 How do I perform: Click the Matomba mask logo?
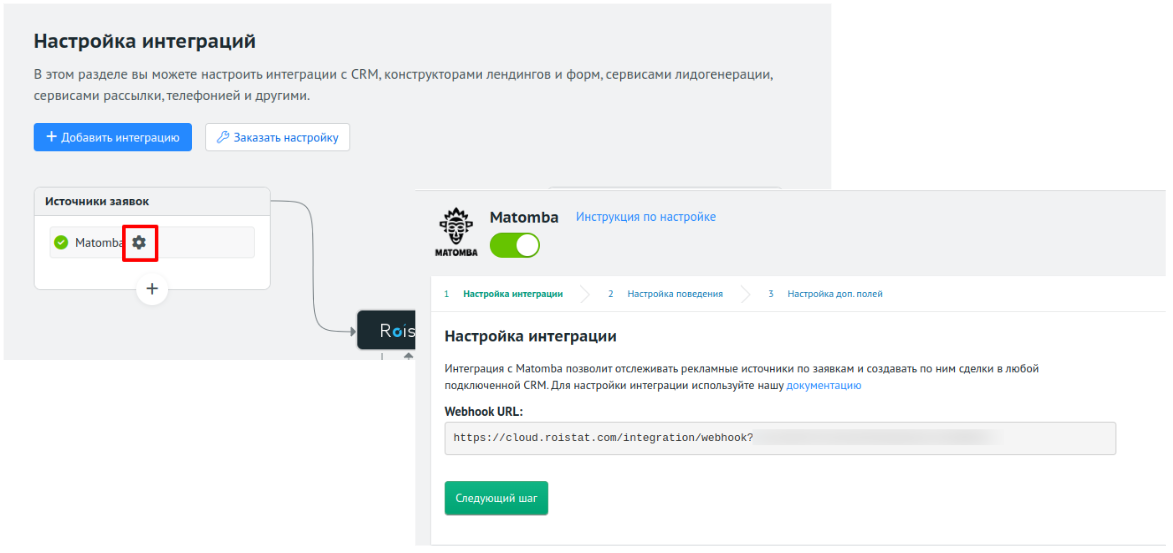(x=456, y=232)
